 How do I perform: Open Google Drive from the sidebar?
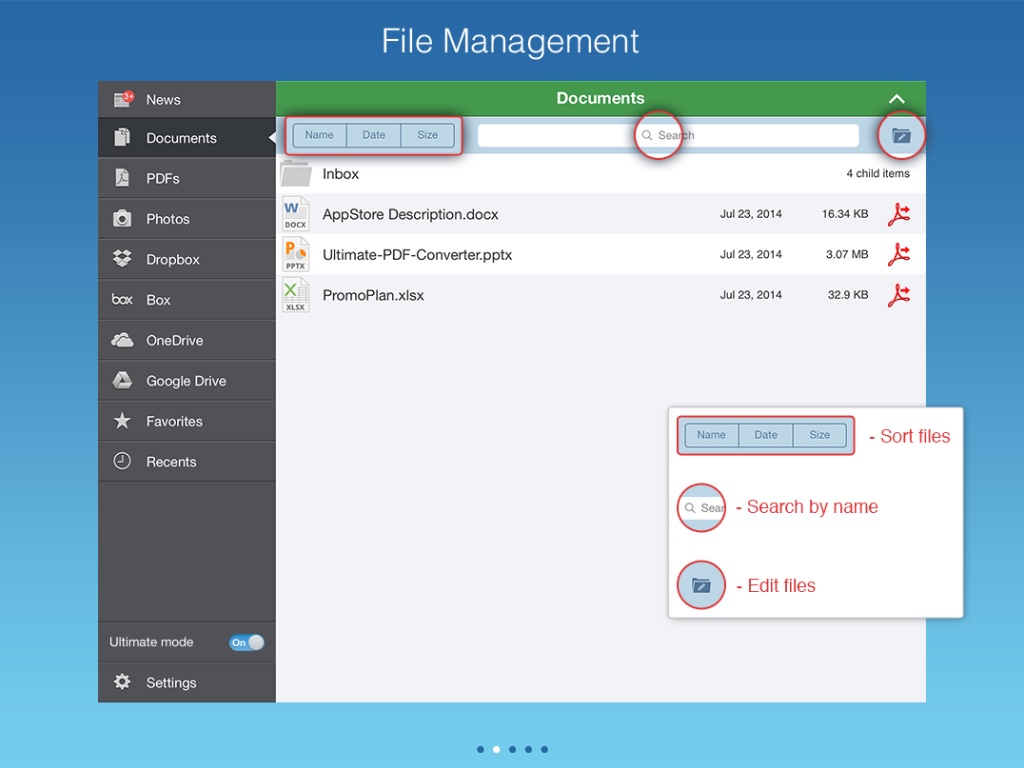[185, 381]
